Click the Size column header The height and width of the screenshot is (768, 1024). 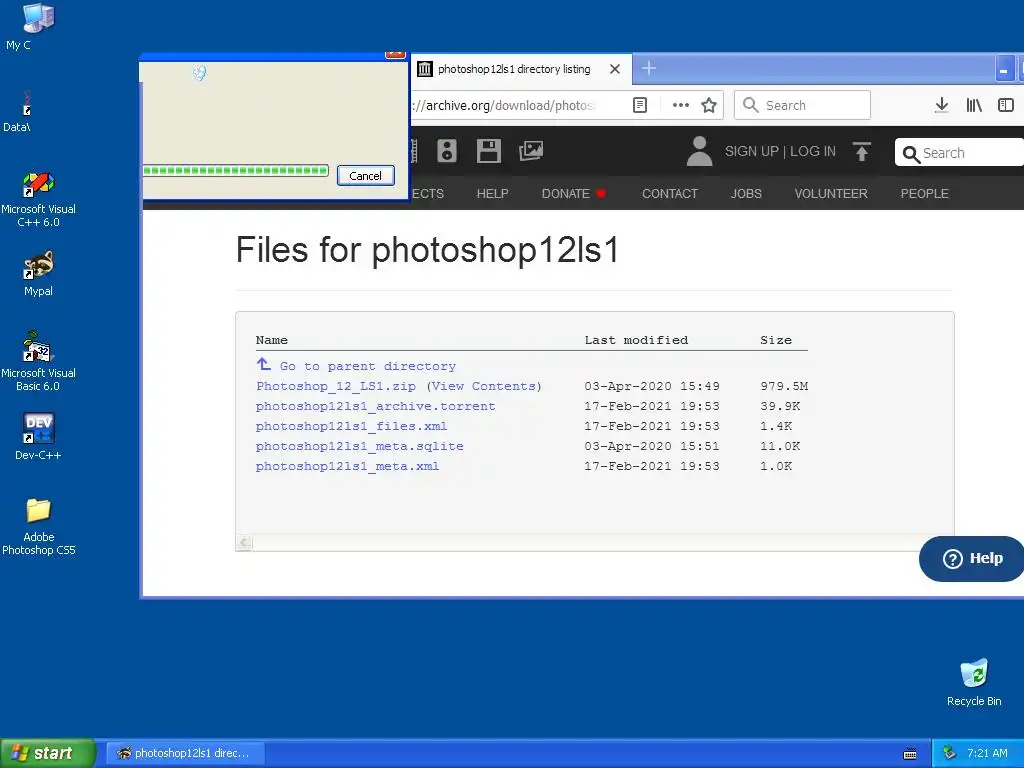776,340
